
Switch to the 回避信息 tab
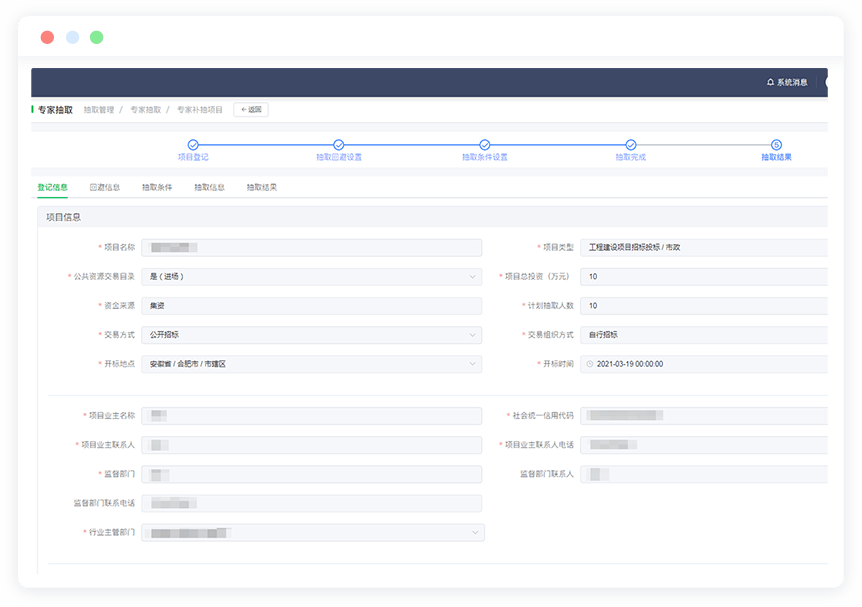[x=105, y=187]
